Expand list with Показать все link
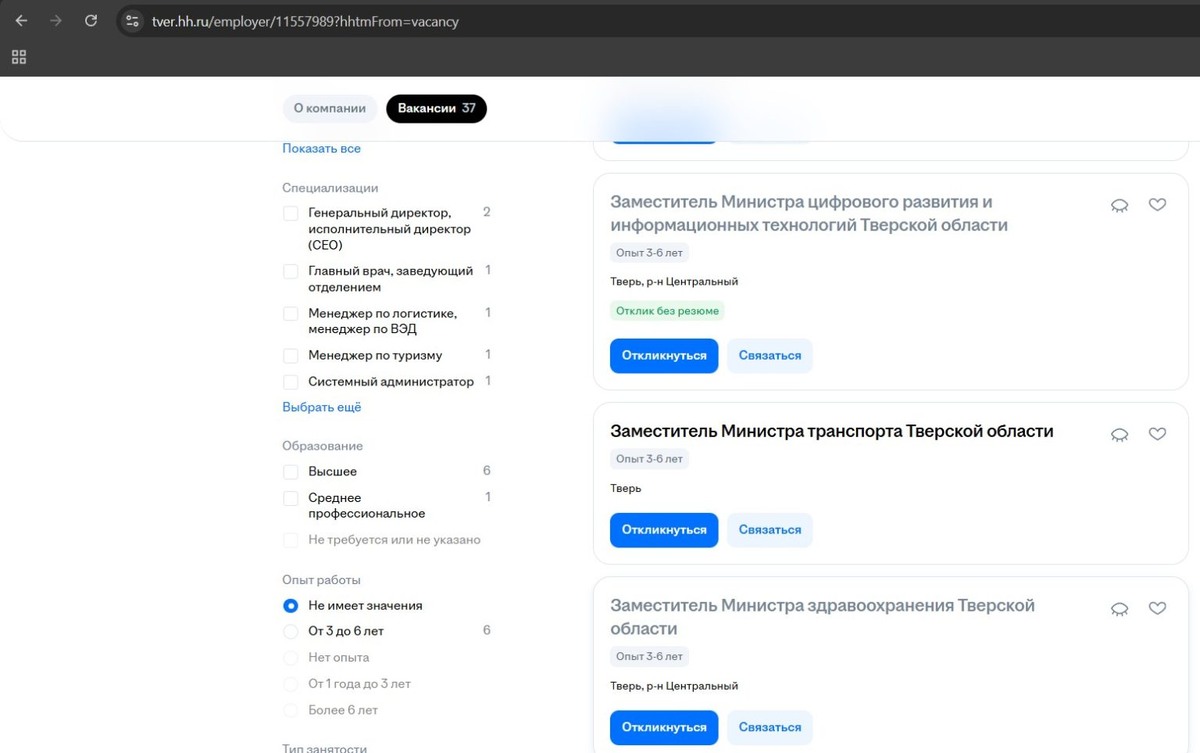Screen dimensions: 1200x753 pos(321,148)
